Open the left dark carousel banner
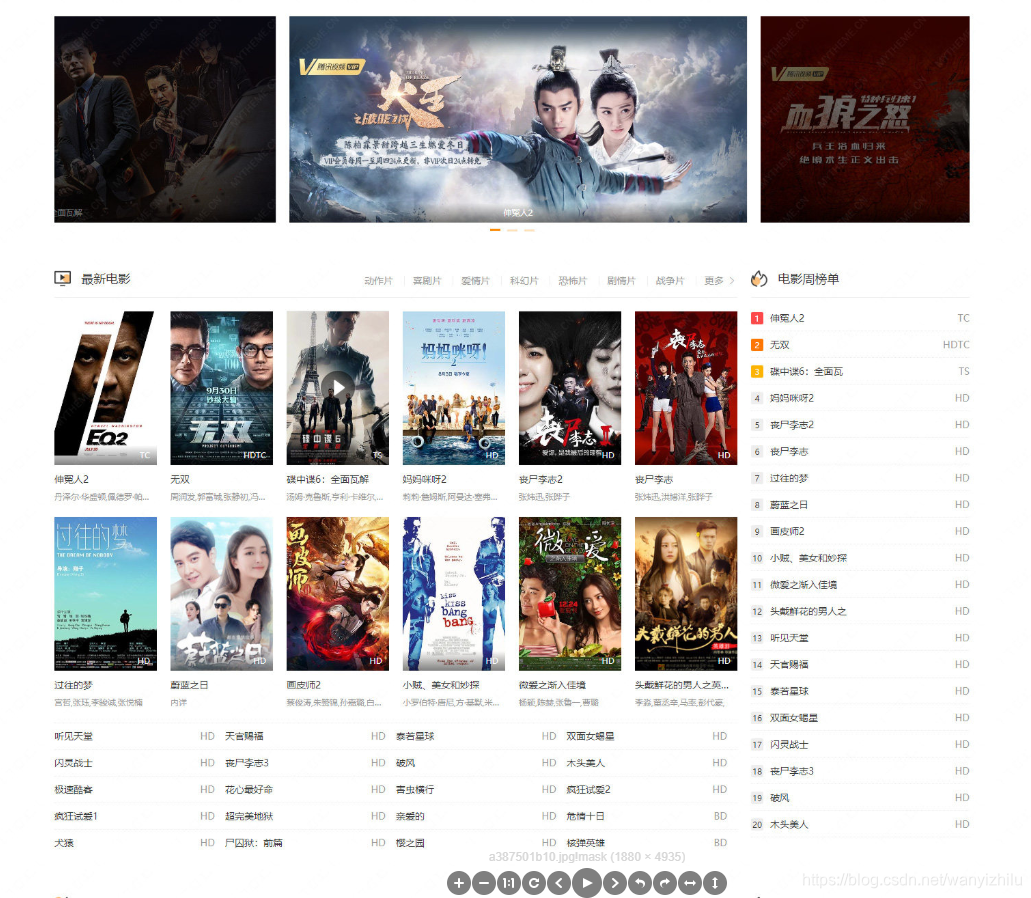Image resolution: width=1031 pixels, height=898 pixels. pos(165,120)
